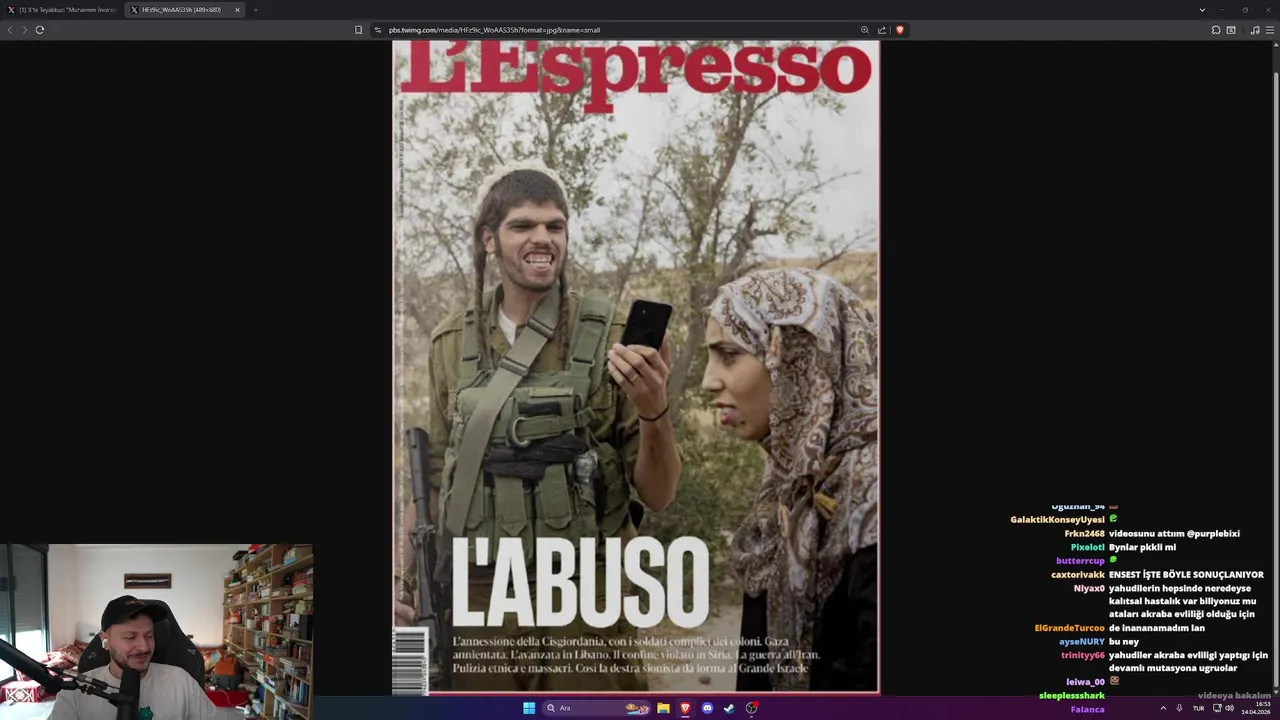Open Discord from the taskbar

pos(707,708)
